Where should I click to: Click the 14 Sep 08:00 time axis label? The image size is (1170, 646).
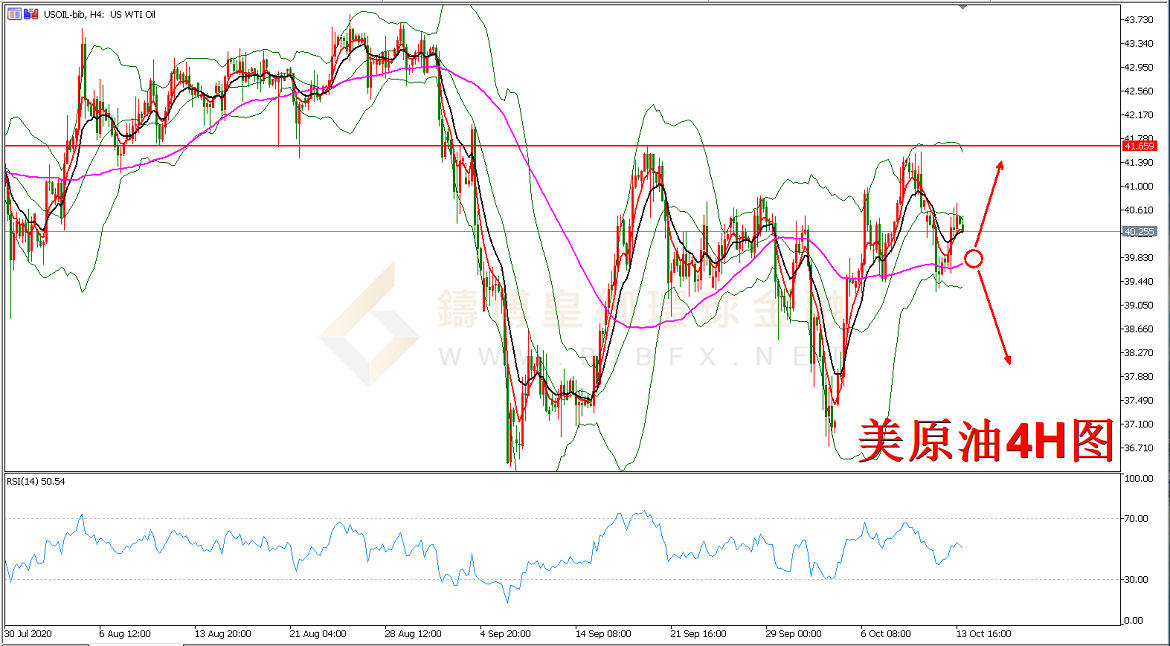[603, 633]
